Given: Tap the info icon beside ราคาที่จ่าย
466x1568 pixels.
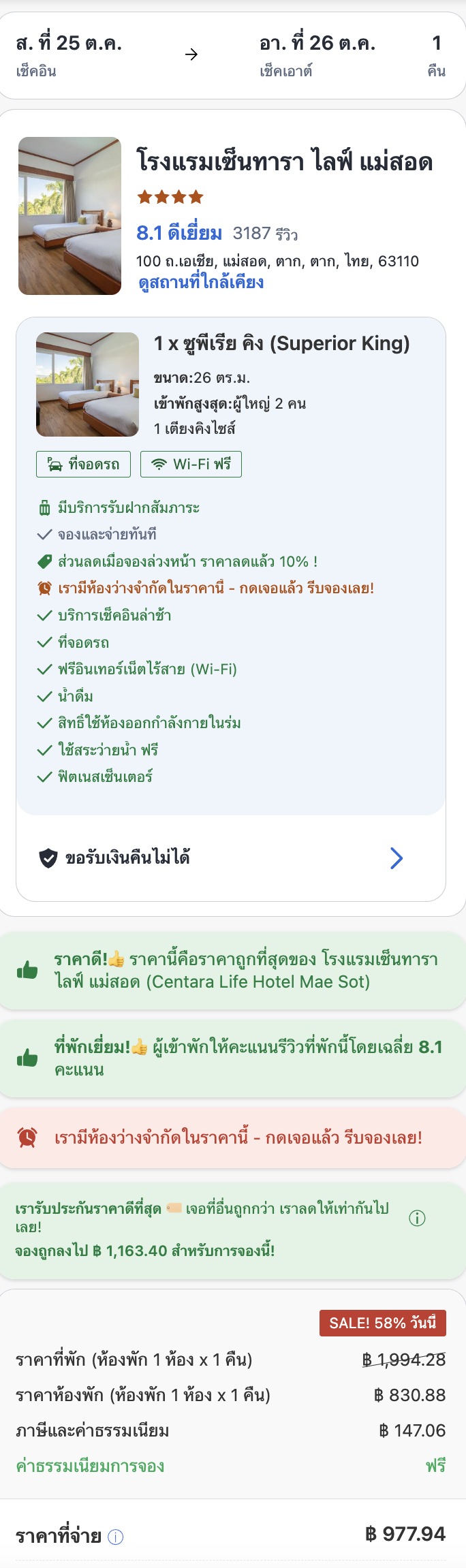Looking at the screenshot, I should click(116, 1537).
